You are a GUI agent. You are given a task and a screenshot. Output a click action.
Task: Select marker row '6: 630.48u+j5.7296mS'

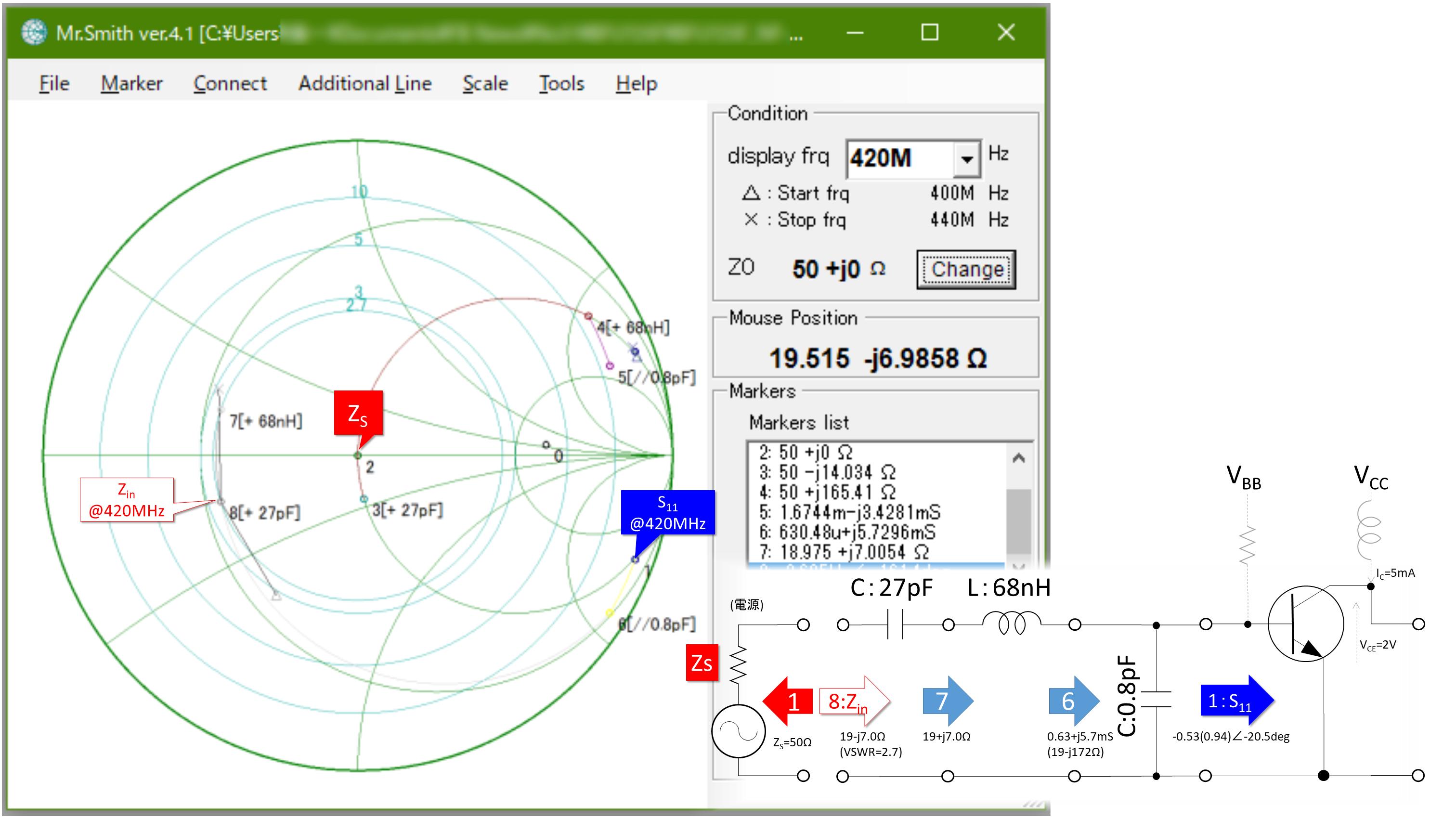pos(877,533)
